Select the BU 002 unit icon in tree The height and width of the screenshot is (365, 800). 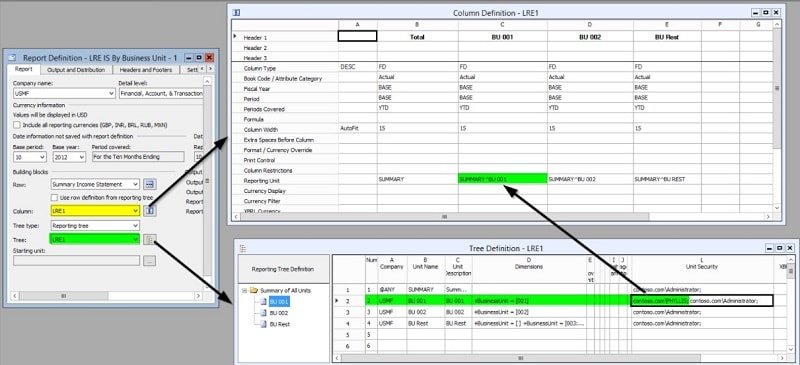point(264,312)
